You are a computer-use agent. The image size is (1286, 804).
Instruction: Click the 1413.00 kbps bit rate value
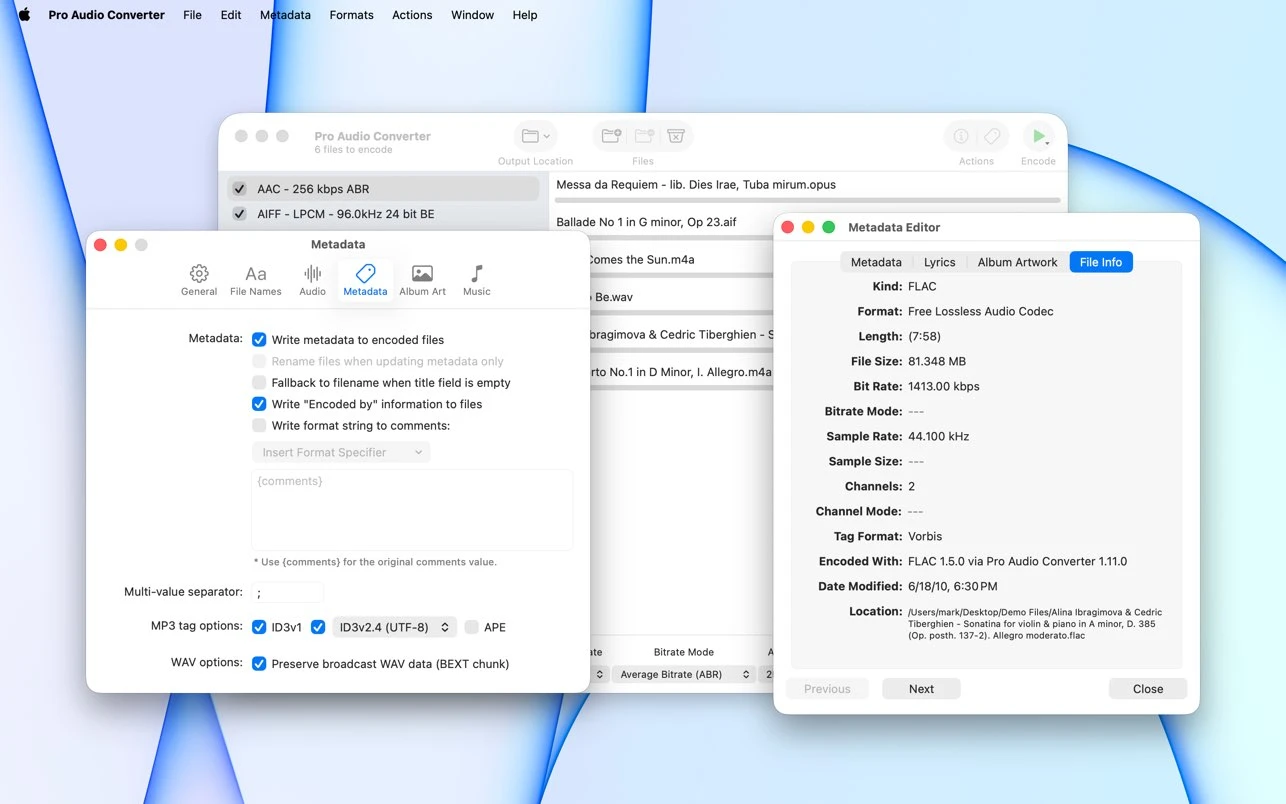click(x=944, y=386)
